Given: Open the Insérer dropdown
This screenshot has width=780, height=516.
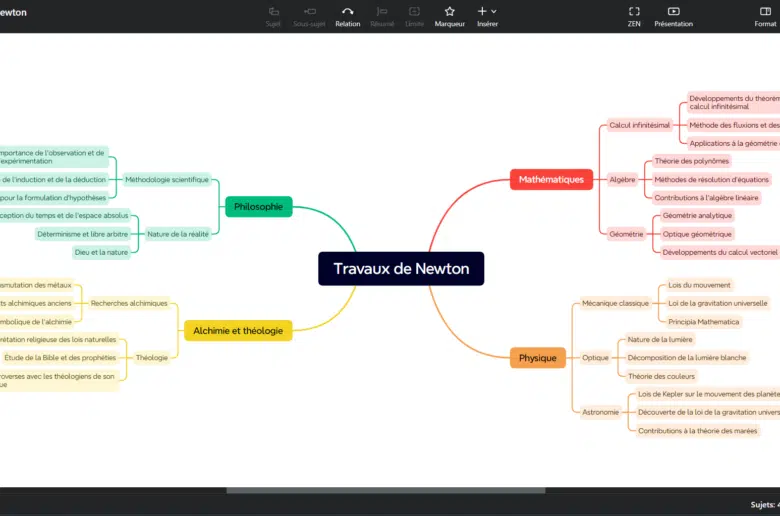Looking at the screenshot, I should click(x=487, y=15).
